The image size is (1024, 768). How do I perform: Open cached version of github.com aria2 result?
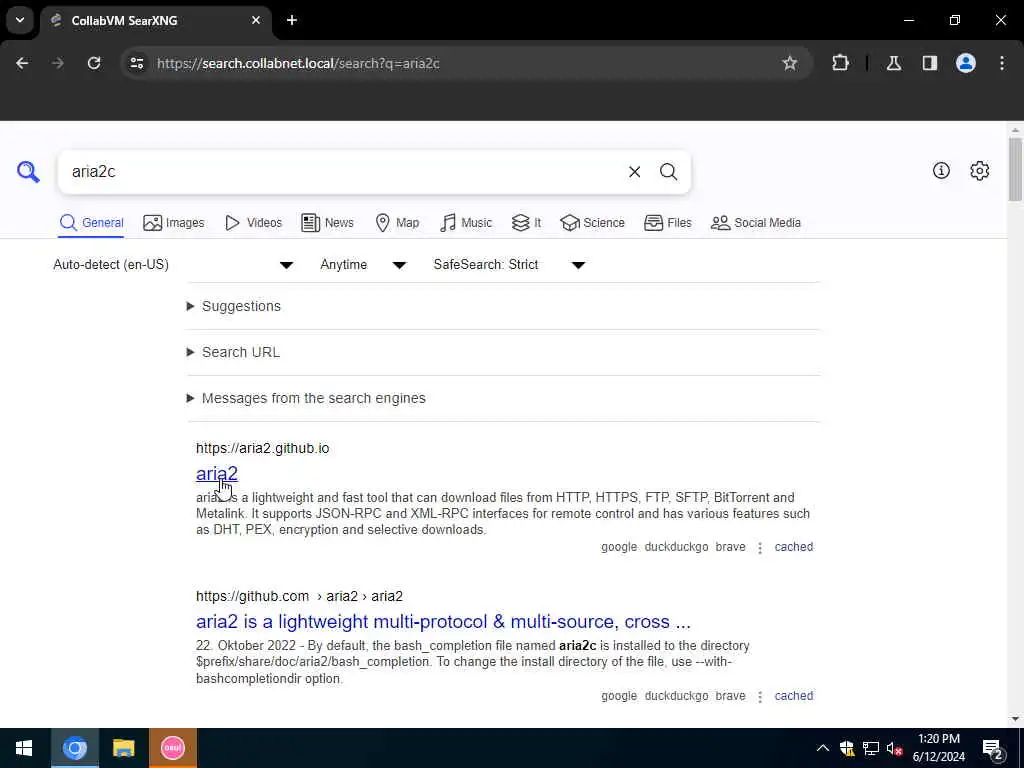(793, 696)
